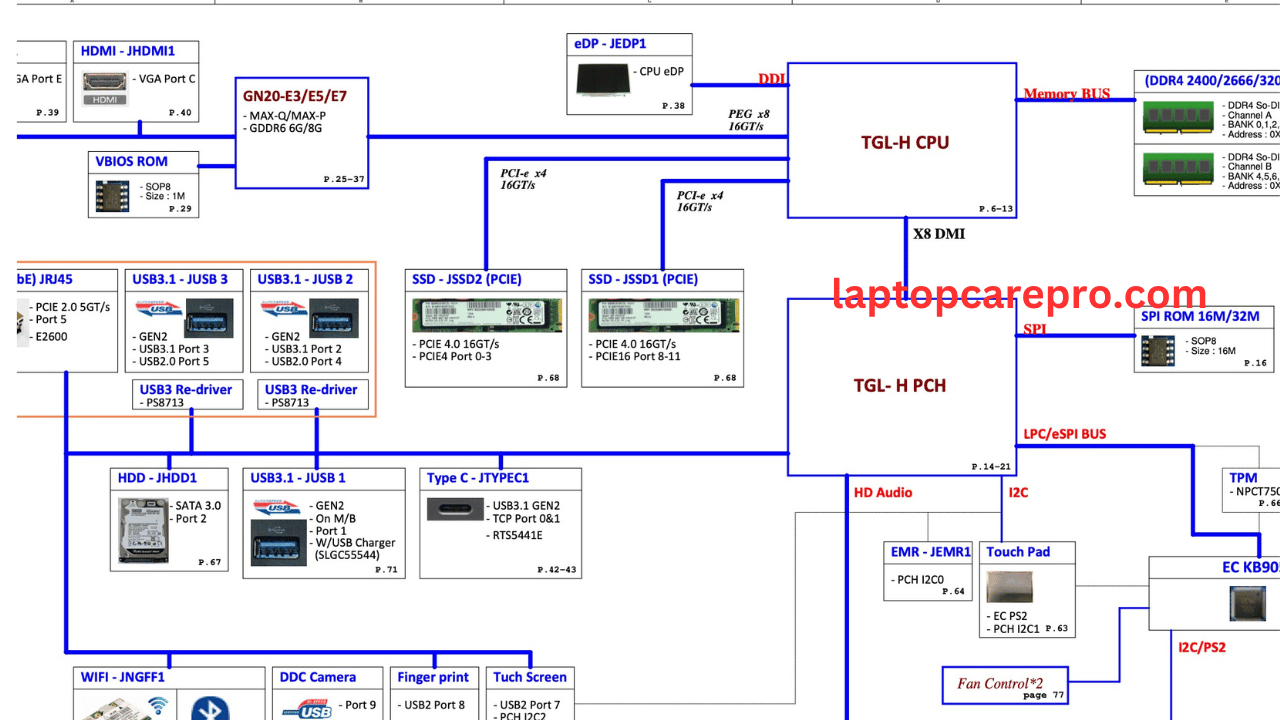Screen dimensions: 1280x720
Task: Click the SPI ROM chip icon
Action: (1159, 350)
